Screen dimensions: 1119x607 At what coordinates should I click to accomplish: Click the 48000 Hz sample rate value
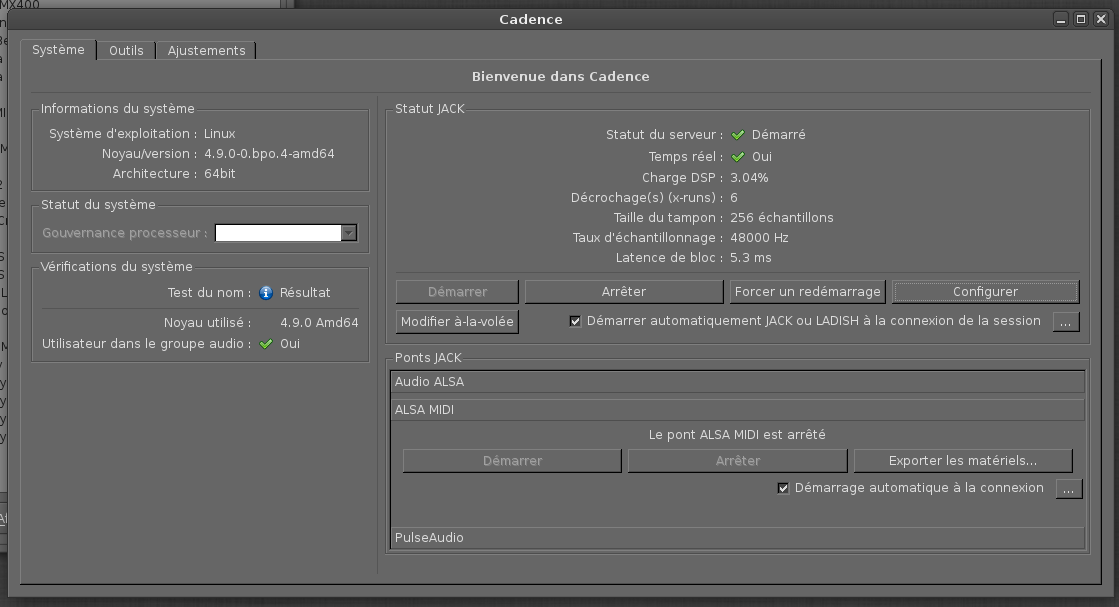pyautogui.click(x=759, y=238)
